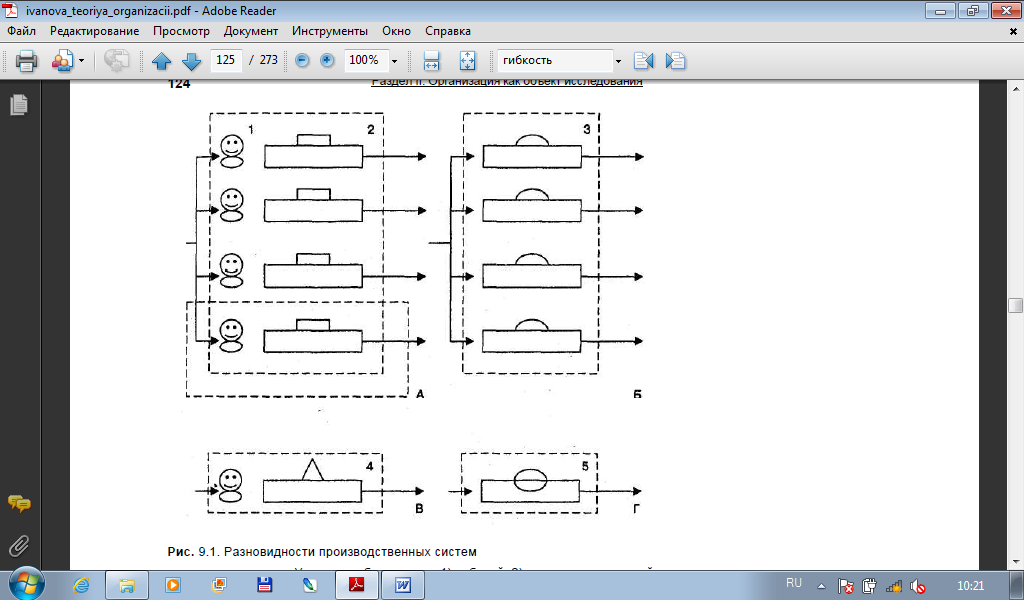Open the volume muted speaker tray icon
The image size is (1024, 600).
[x=918, y=586]
